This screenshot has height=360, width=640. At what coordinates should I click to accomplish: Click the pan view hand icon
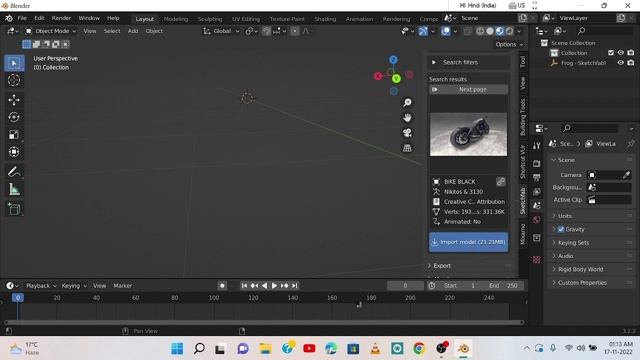(407, 118)
